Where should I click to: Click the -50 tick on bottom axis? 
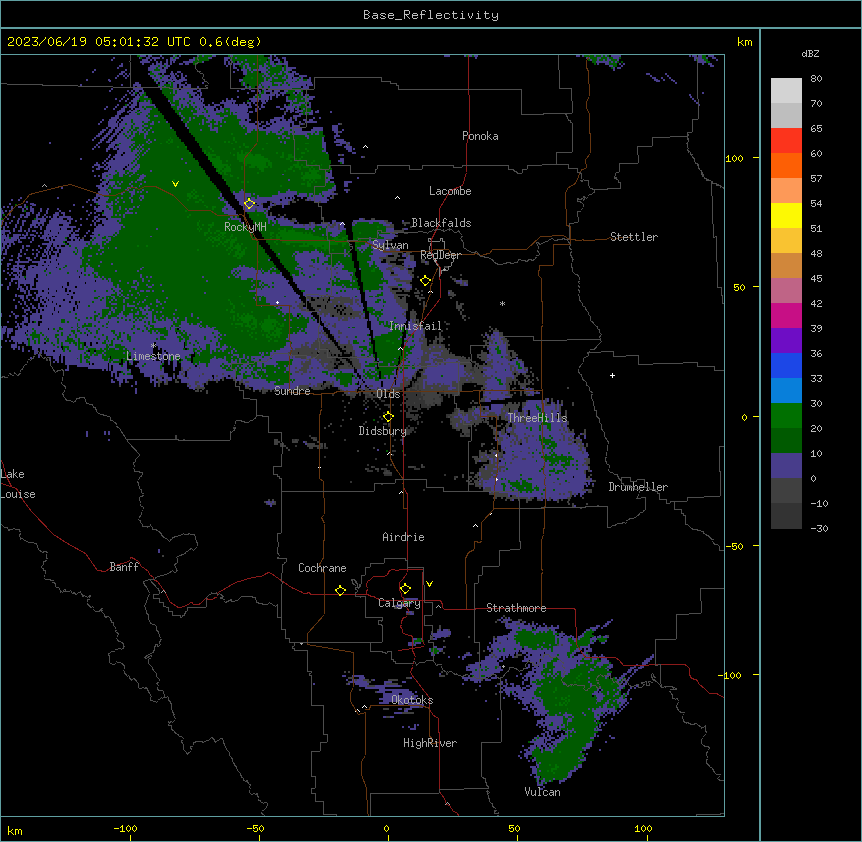click(255, 828)
